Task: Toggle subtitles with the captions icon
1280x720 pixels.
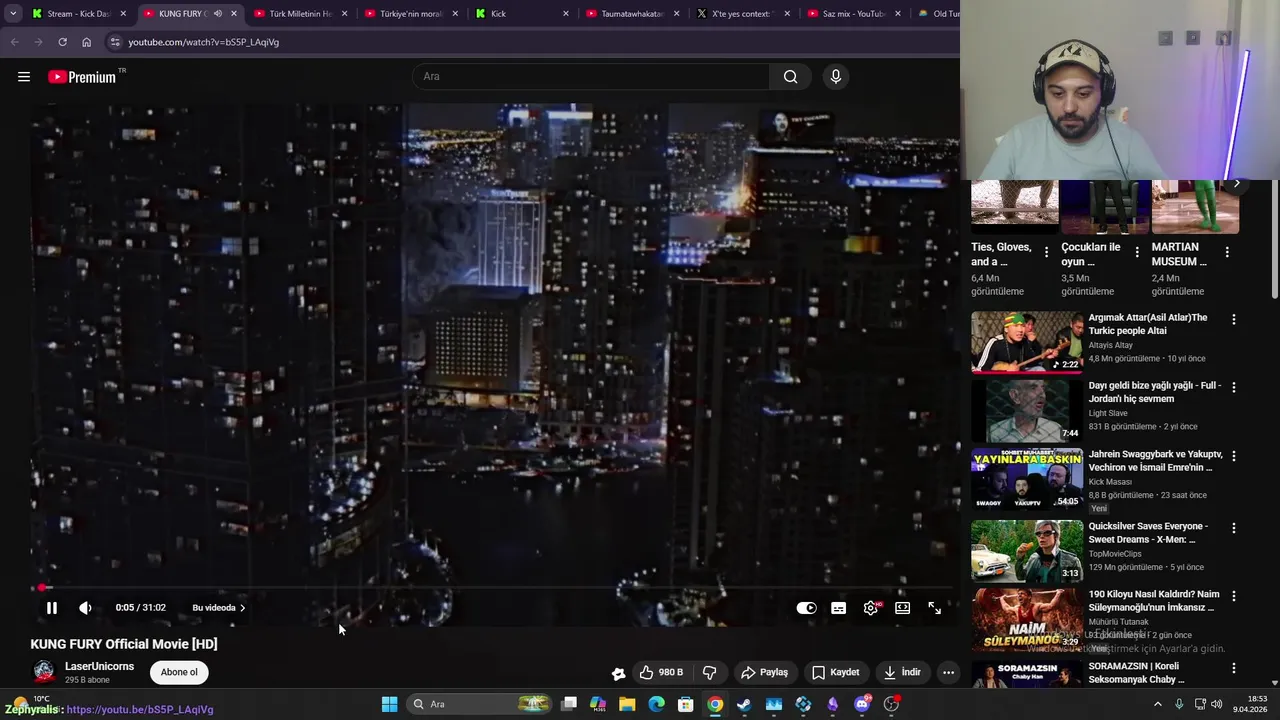Action: [839, 608]
